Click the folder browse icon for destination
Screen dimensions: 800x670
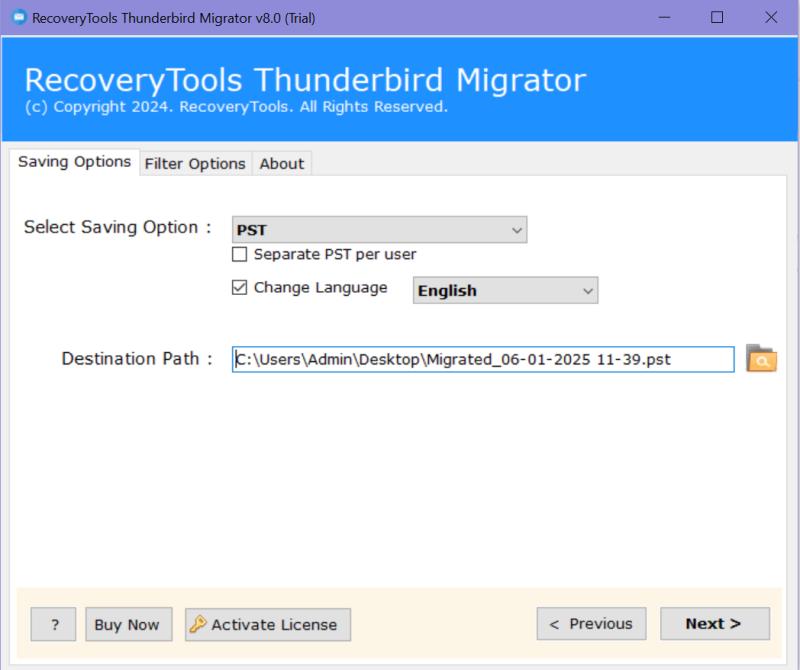[x=761, y=358]
